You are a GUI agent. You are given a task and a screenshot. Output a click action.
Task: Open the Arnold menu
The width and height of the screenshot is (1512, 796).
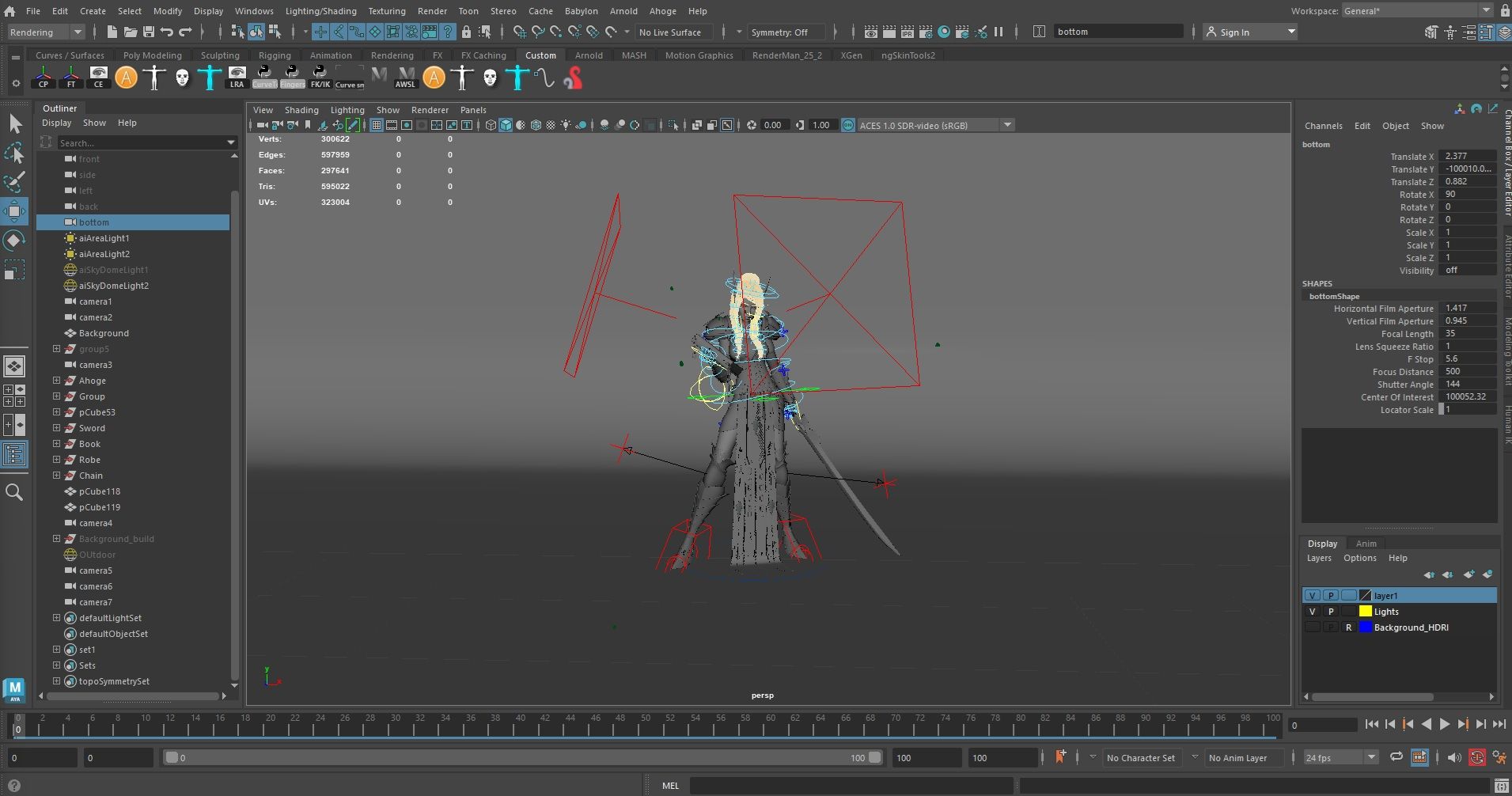[623, 11]
